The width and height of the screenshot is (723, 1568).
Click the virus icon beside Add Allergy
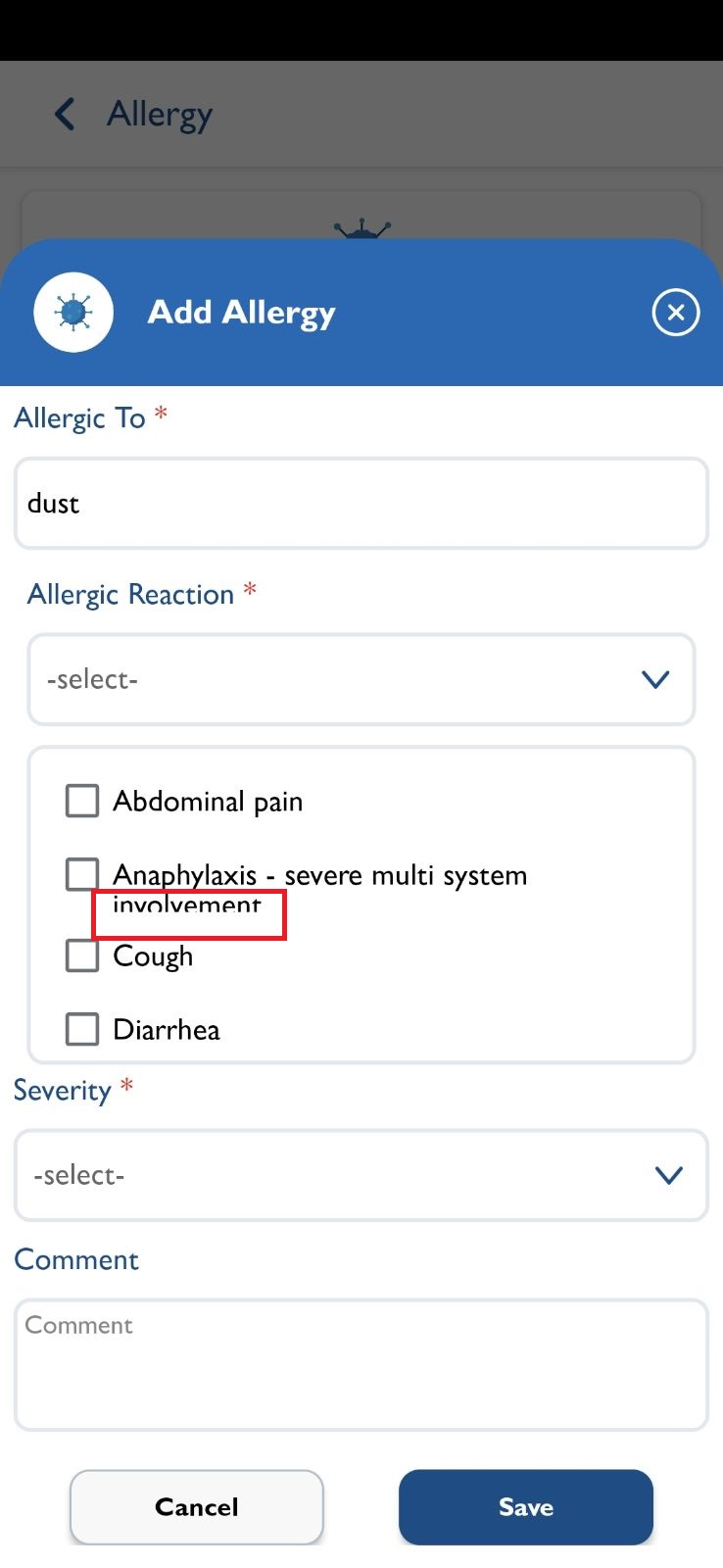coord(73,313)
